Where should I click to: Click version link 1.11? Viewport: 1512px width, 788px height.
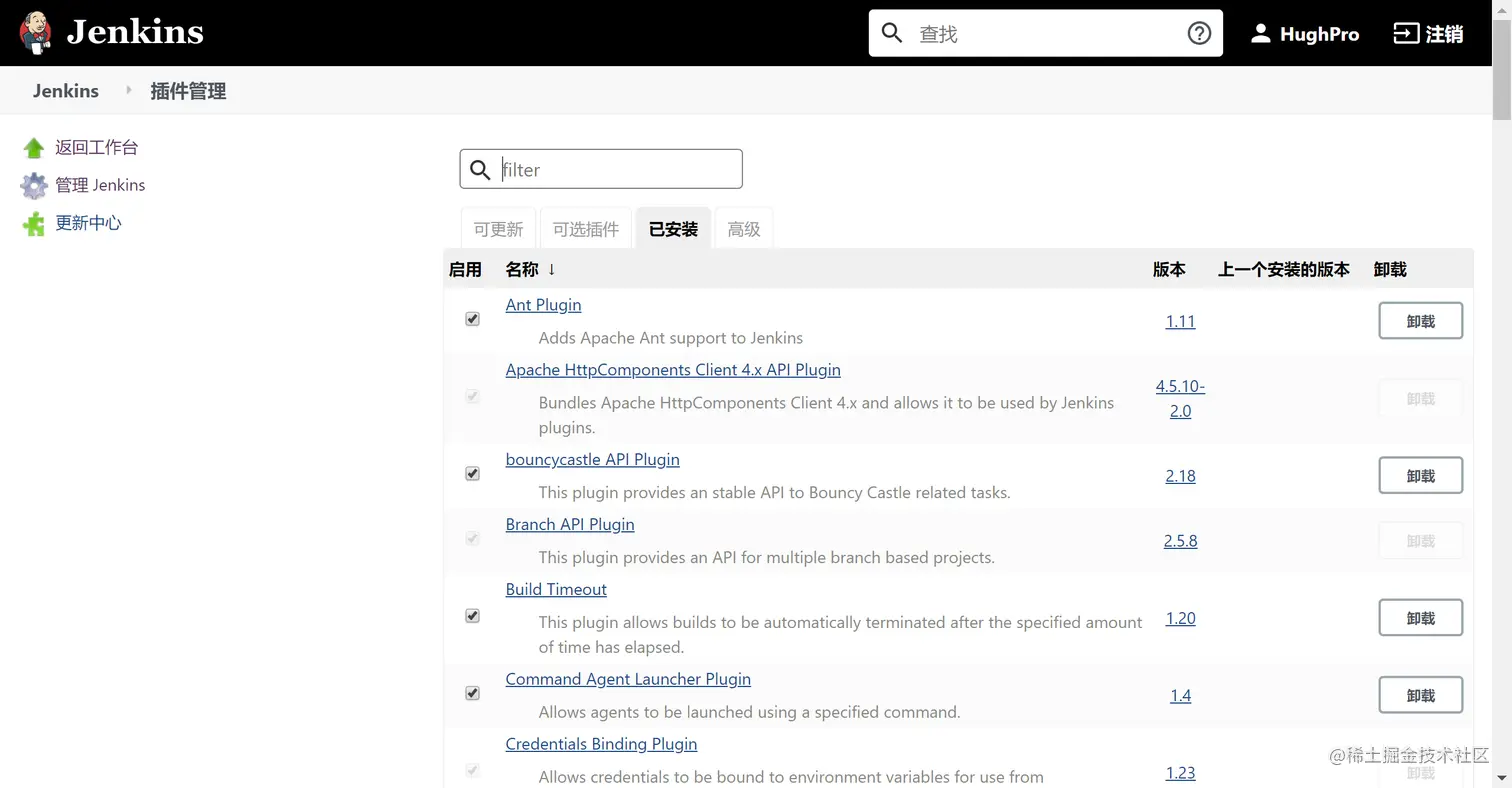pos(1180,321)
